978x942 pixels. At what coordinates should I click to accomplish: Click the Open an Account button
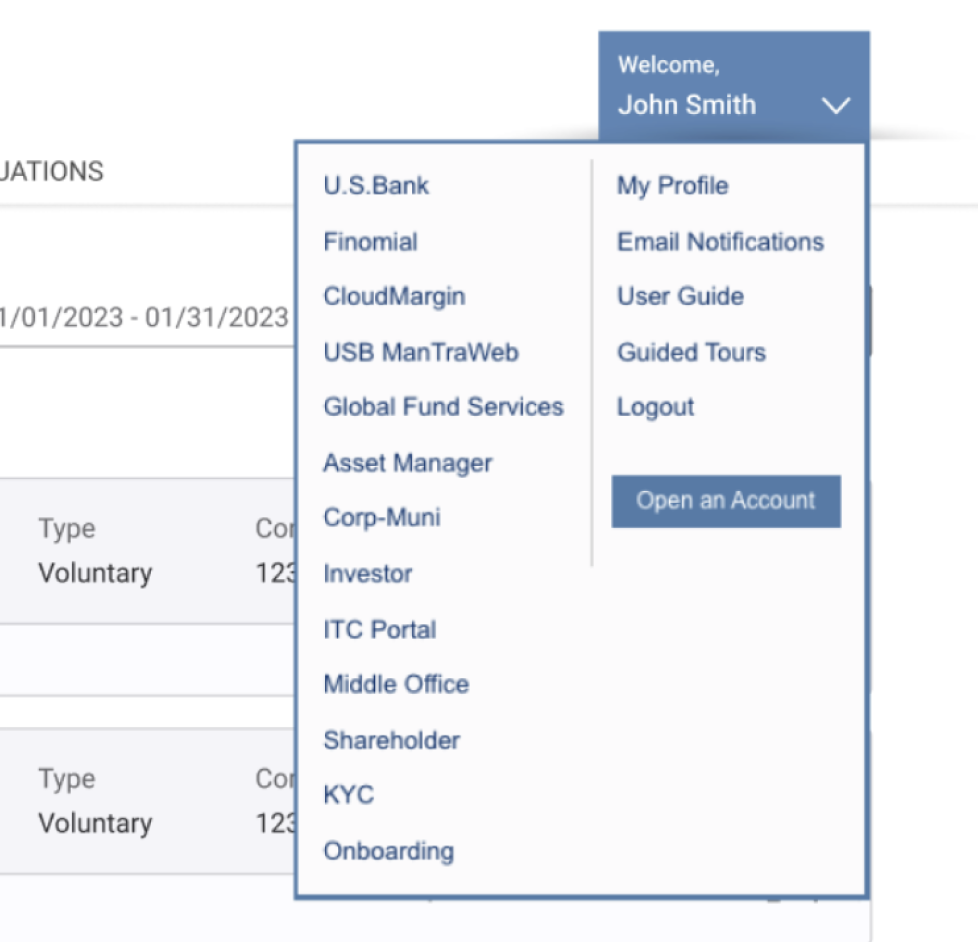(x=726, y=502)
